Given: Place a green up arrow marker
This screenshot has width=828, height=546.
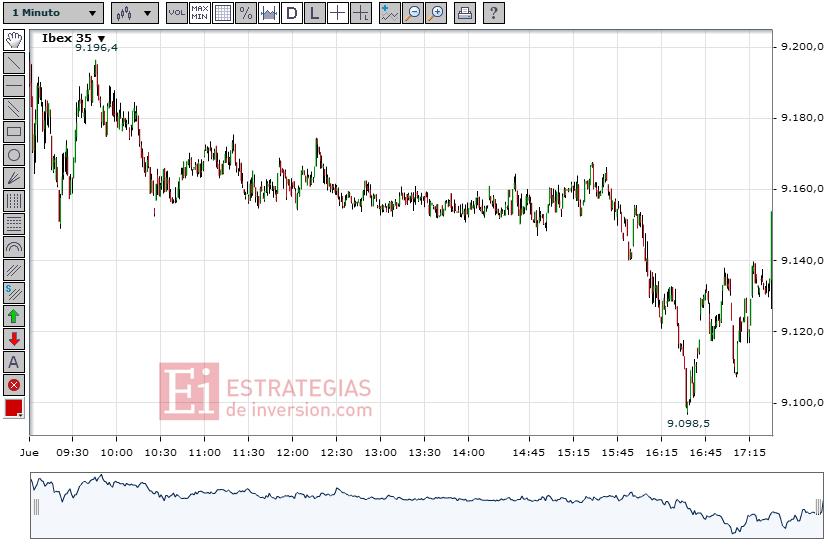Looking at the screenshot, I should [x=14, y=316].
